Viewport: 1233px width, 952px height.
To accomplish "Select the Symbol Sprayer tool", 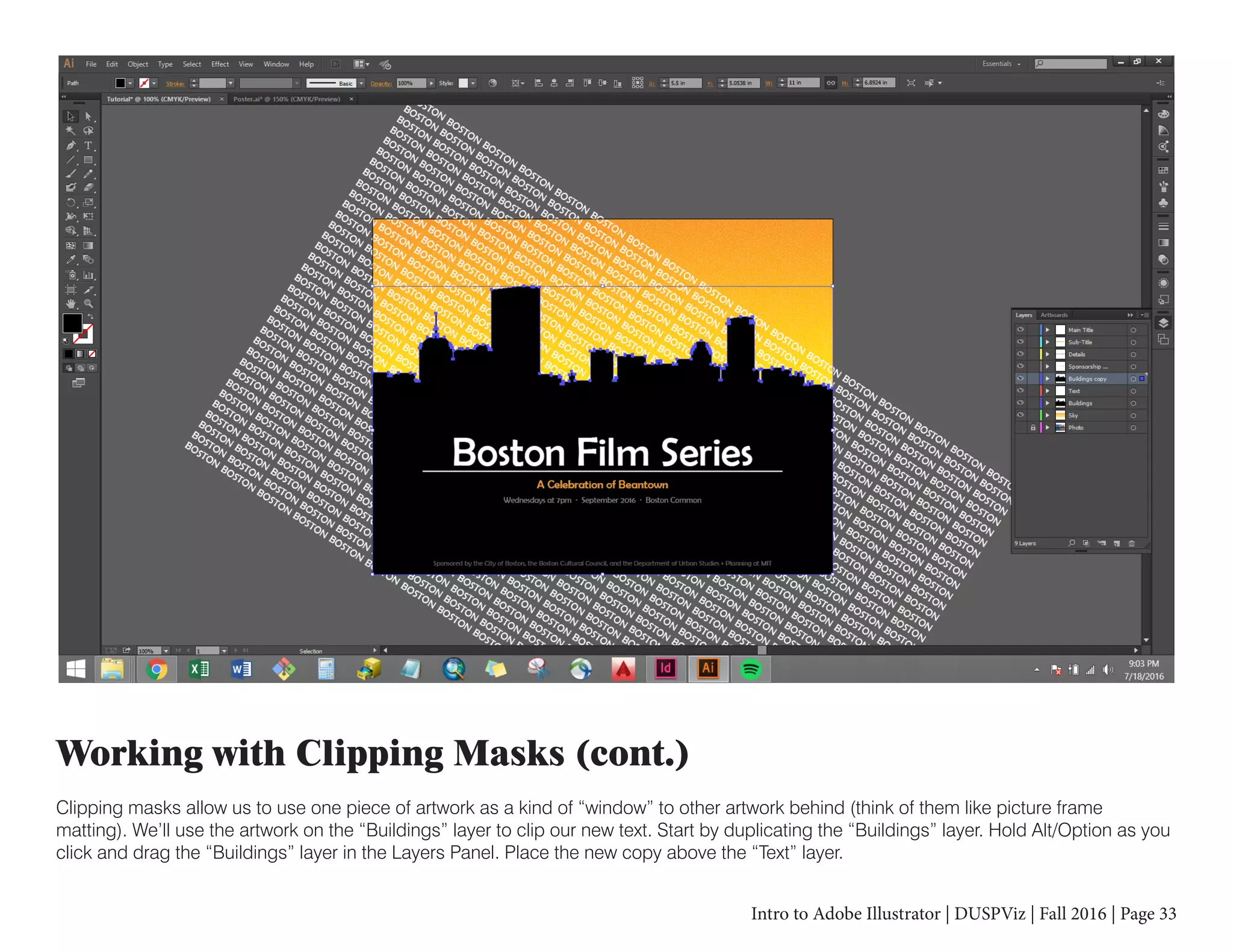I will click(x=70, y=275).
